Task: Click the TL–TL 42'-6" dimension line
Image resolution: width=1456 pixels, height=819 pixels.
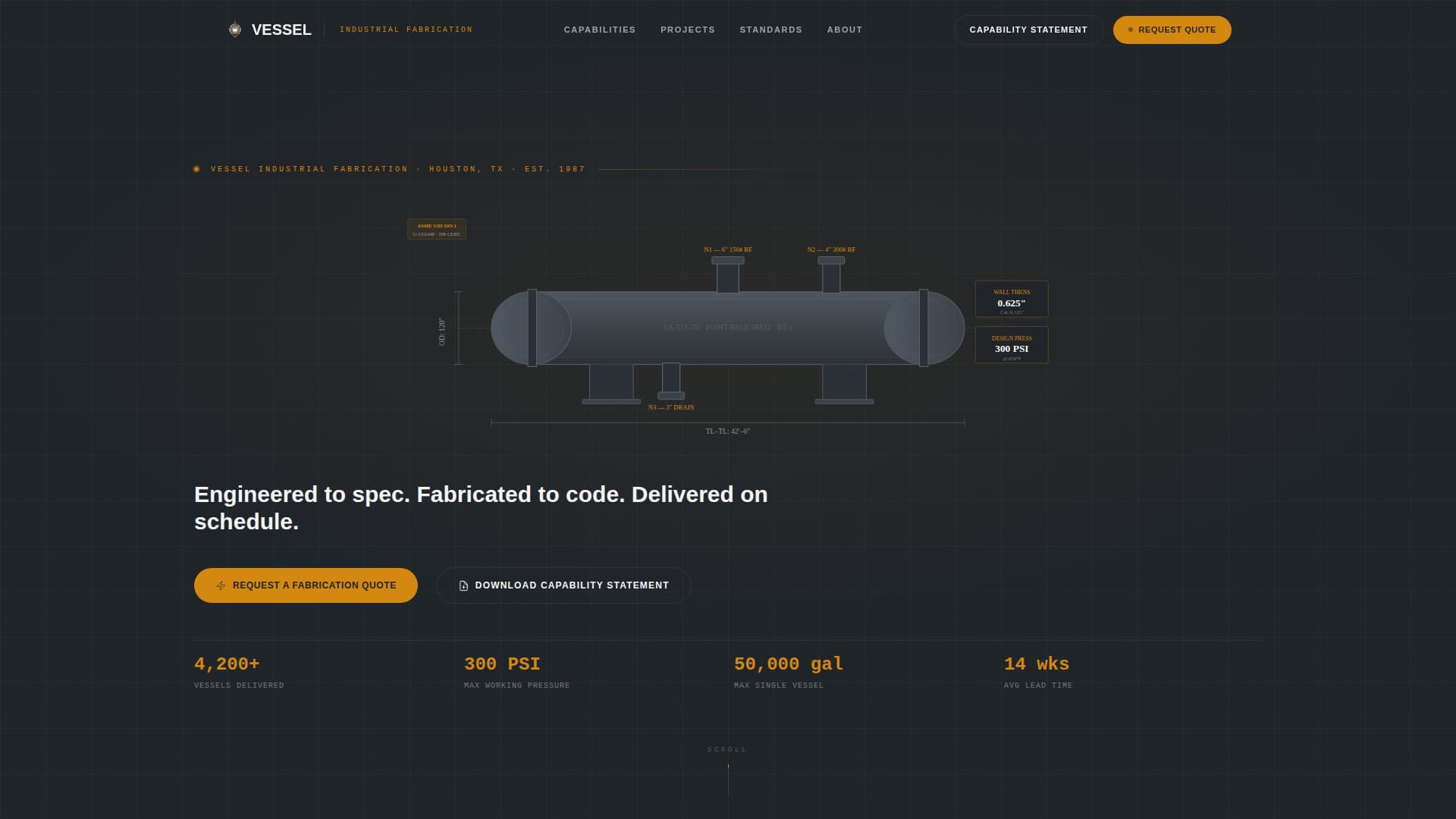Action: 728,430
